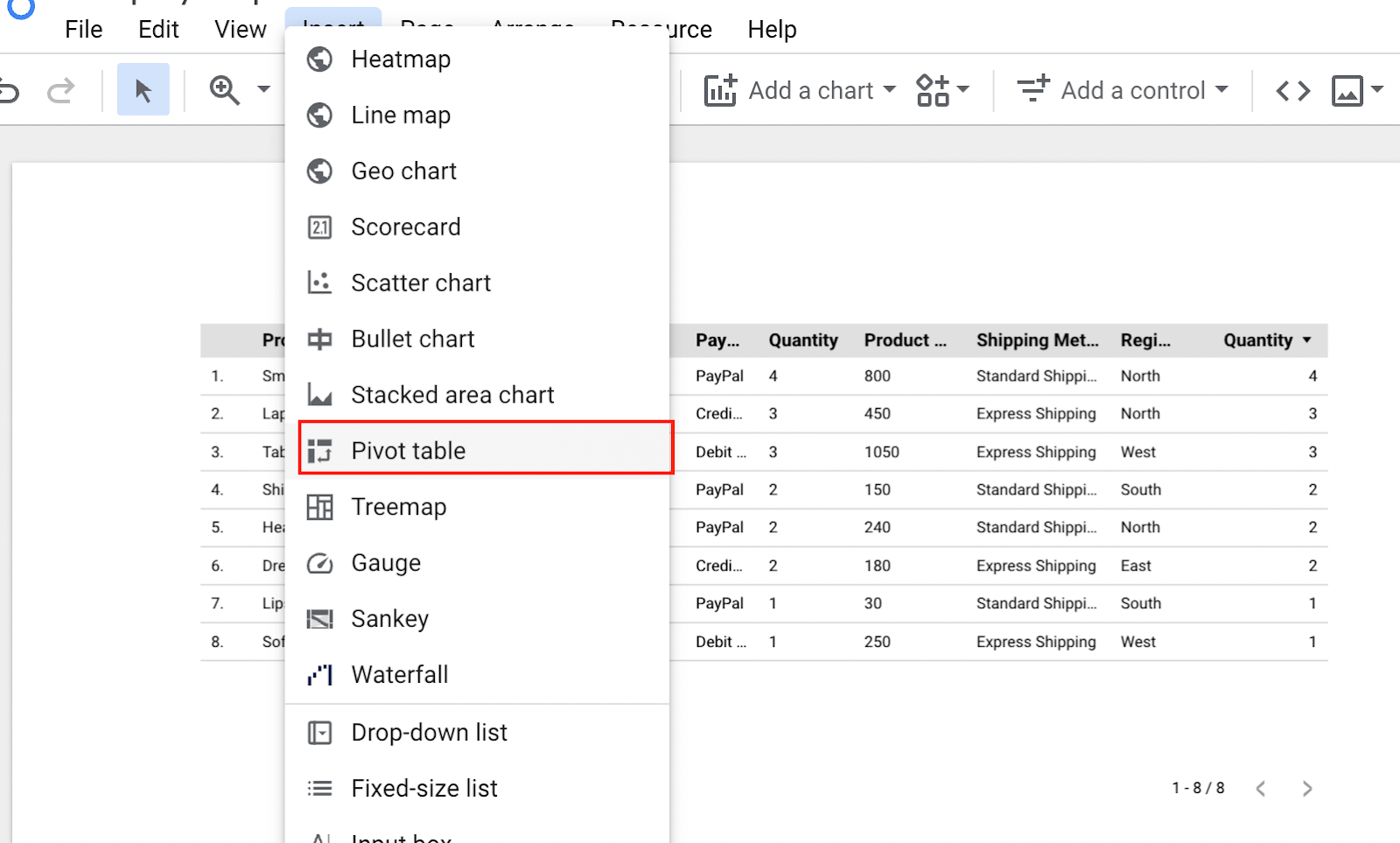Click the previous page pagination arrow

pos(1260,788)
